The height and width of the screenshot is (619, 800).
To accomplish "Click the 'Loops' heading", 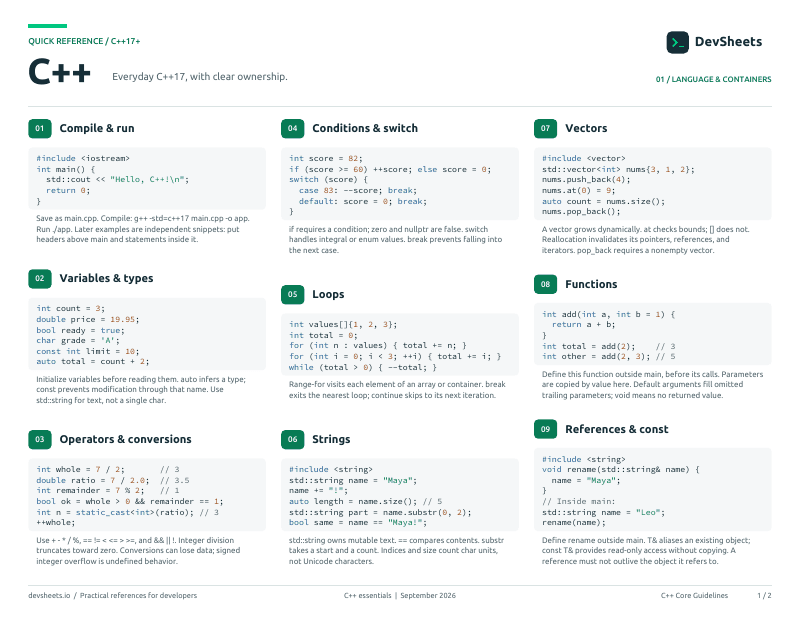I will [x=328, y=294].
